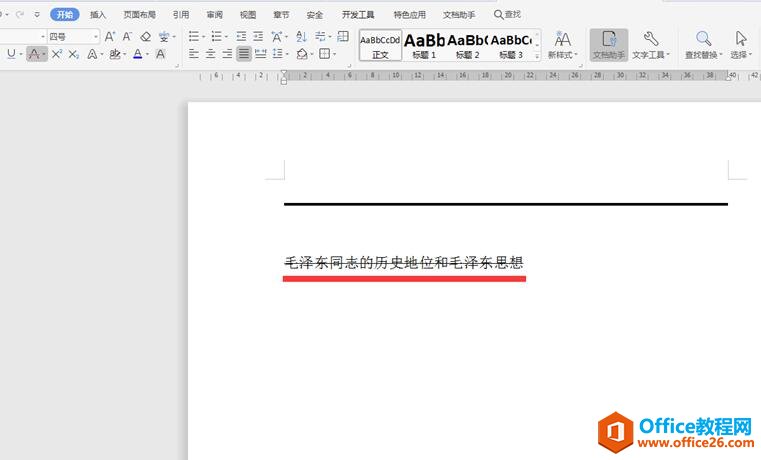The width and height of the screenshot is (761, 460).
Task: Click the 文档助手 ribbon button
Action: pyautogui.click(x=609, y=45)
